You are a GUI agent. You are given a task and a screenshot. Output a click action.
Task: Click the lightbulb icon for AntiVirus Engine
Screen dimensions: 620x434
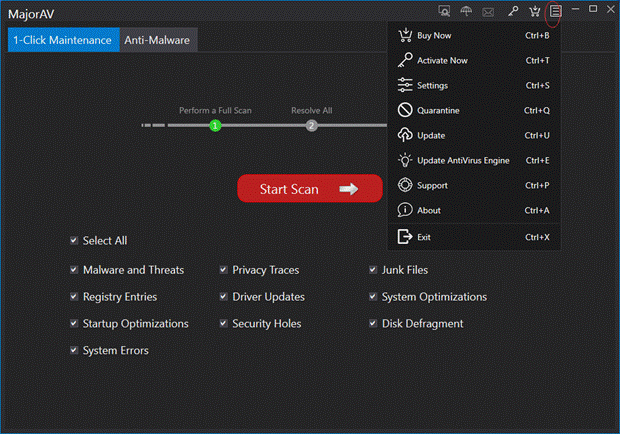[405, 160]
